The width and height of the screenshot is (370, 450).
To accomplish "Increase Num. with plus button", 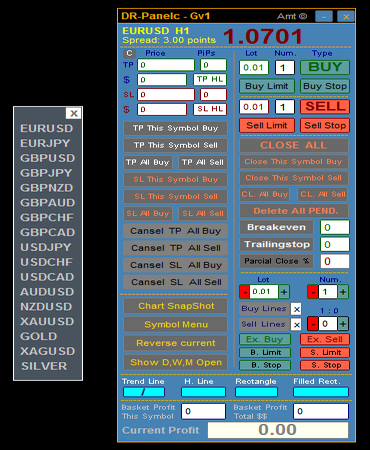I will (343, 292).
